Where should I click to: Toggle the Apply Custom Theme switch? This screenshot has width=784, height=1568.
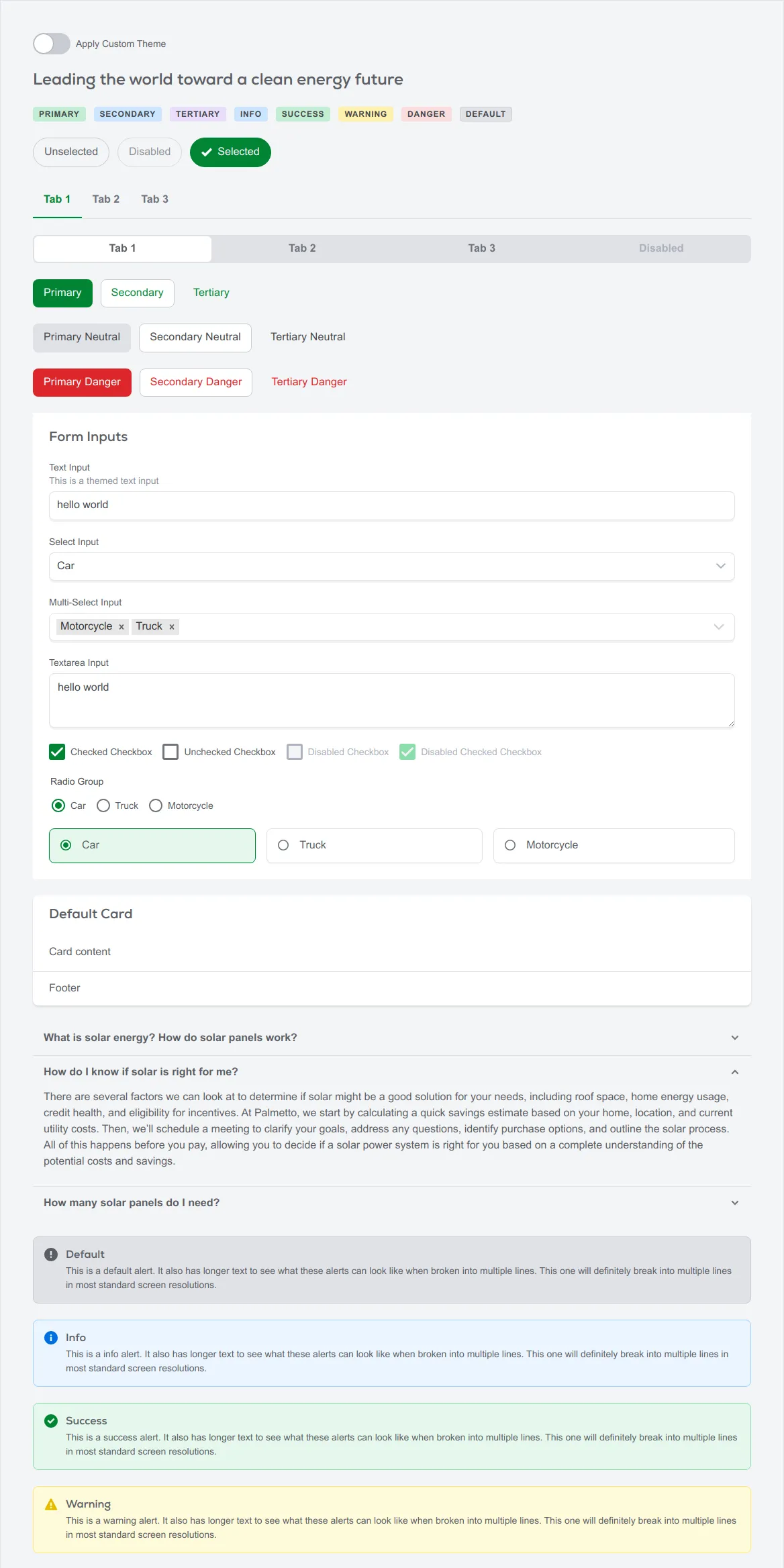click(52, 44)
